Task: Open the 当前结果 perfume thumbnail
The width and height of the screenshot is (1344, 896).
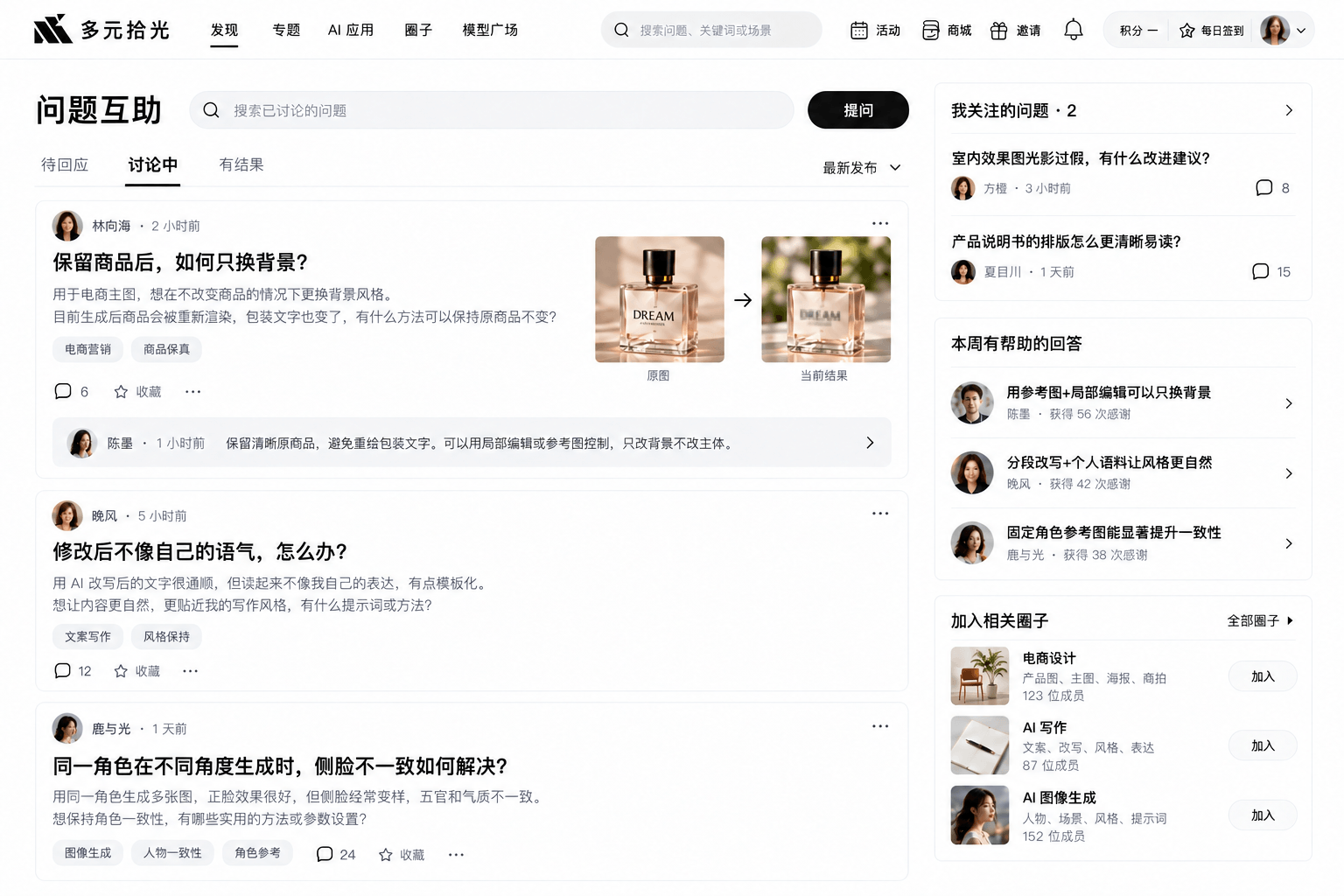Action: [826, 299]
